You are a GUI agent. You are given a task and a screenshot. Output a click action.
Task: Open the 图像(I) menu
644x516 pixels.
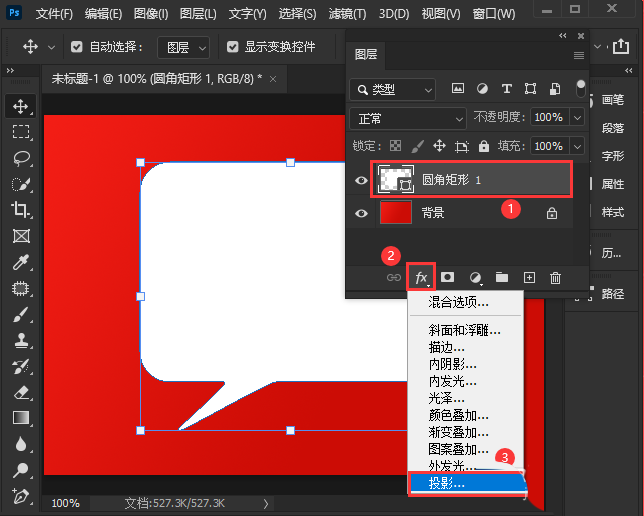coord(151,14)
